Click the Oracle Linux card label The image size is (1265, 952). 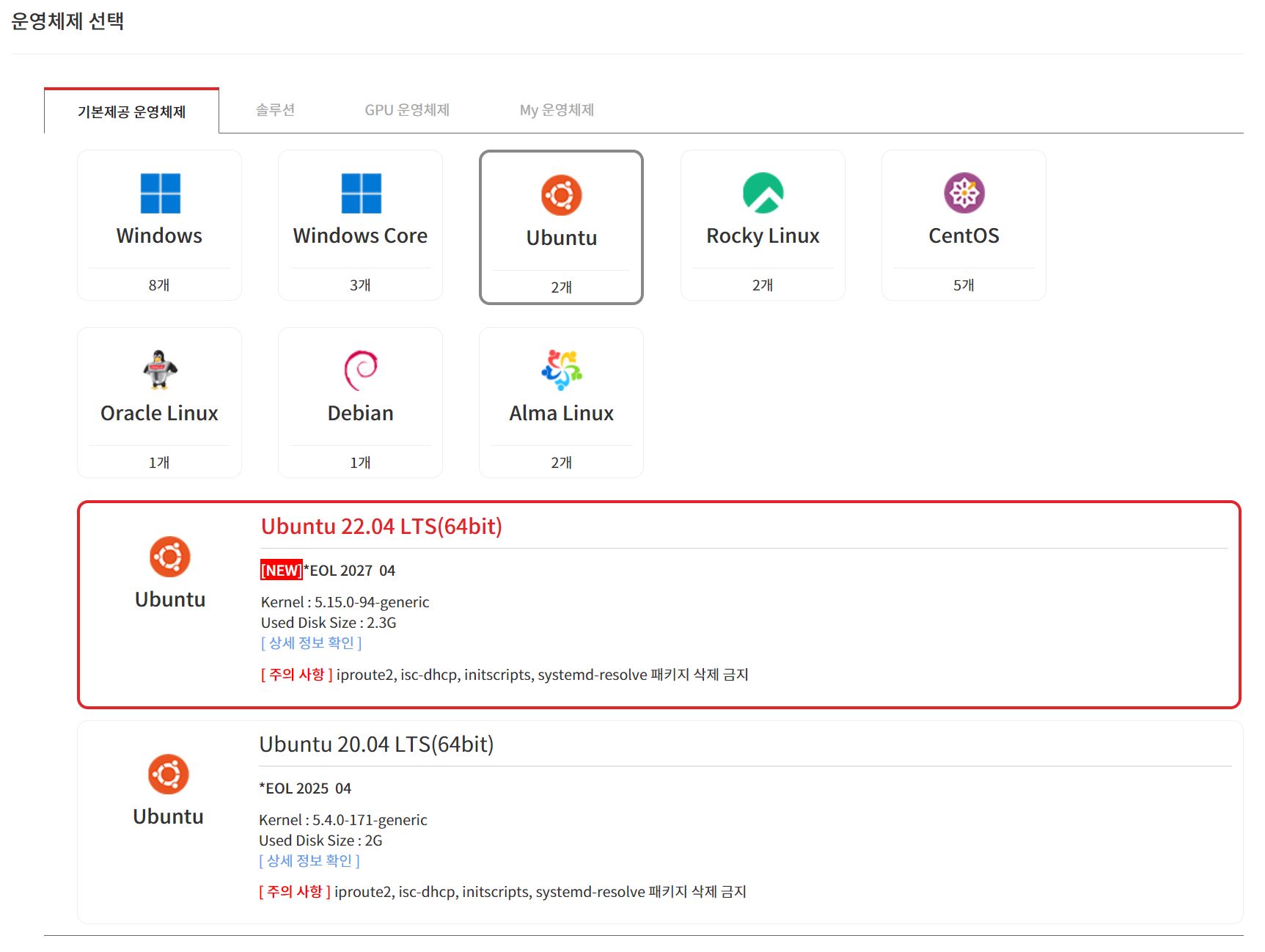click(x=159, y=413)
